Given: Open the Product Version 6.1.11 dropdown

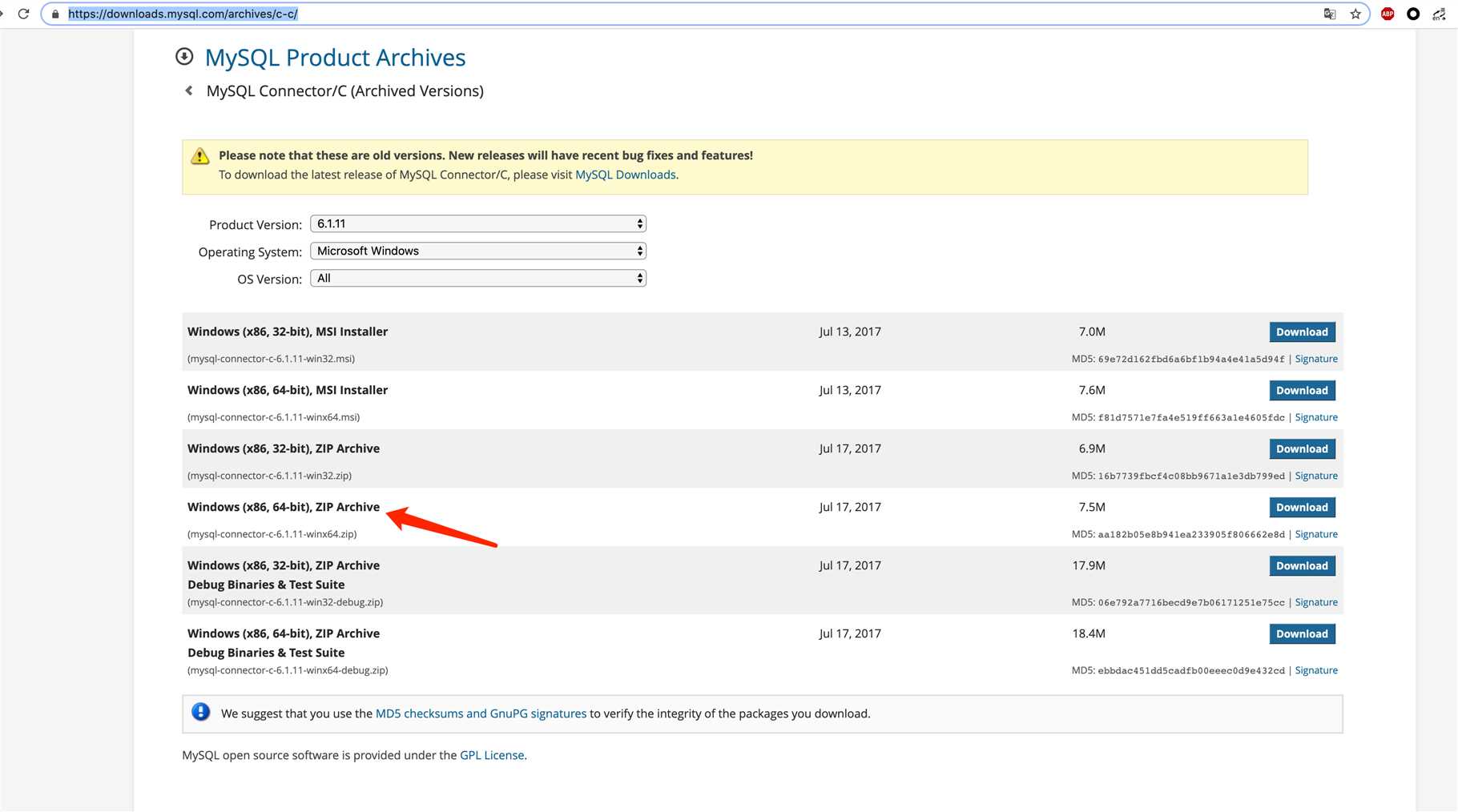Looking at the screenshot, I should [478, 224].
